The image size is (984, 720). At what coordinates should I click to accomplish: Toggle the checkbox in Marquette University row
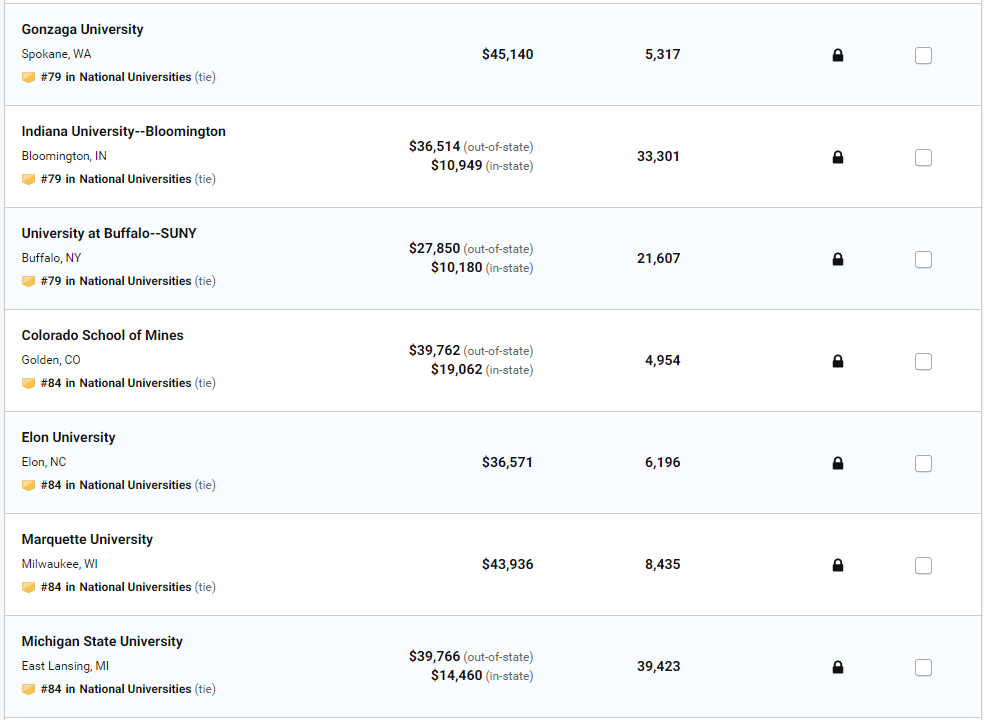pyautogui.click(x=923, y=565)
